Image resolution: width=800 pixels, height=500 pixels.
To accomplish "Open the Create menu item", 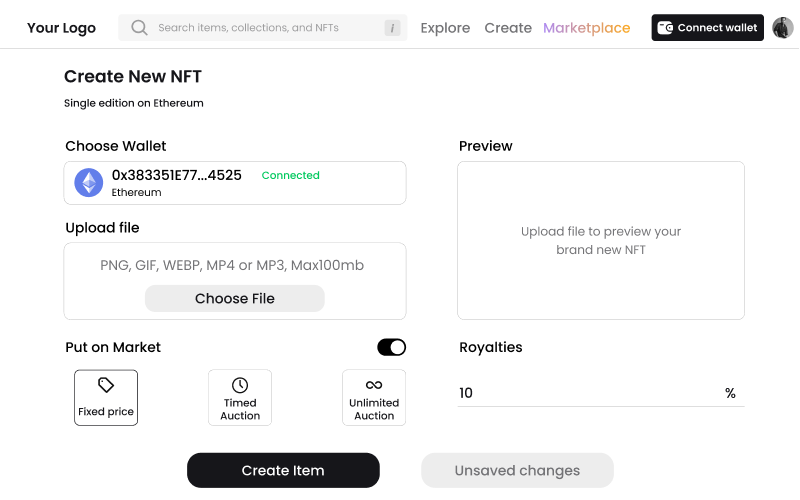I will [508, 28].
